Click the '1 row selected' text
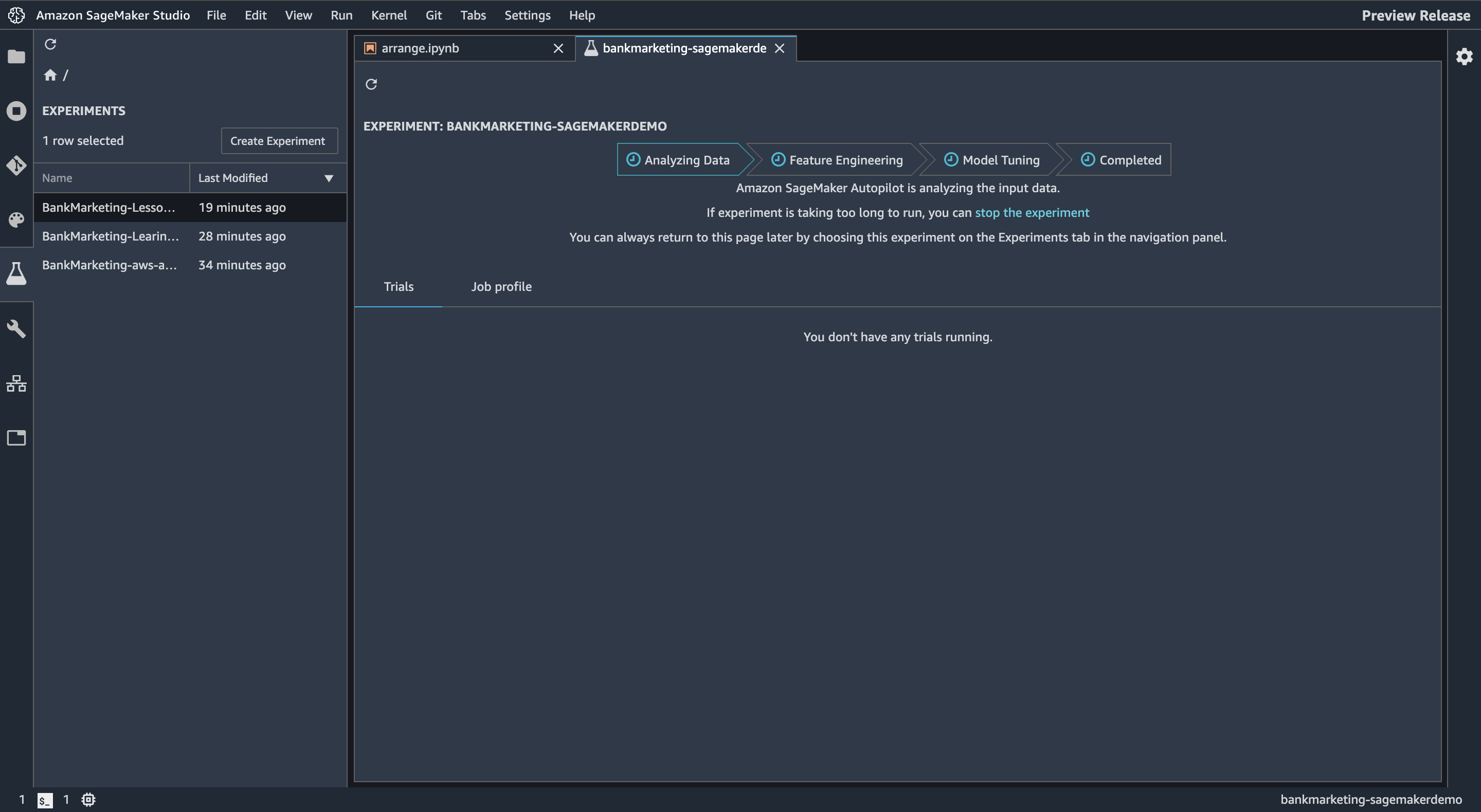The image size is (1481, 812). tap(83, 141)
